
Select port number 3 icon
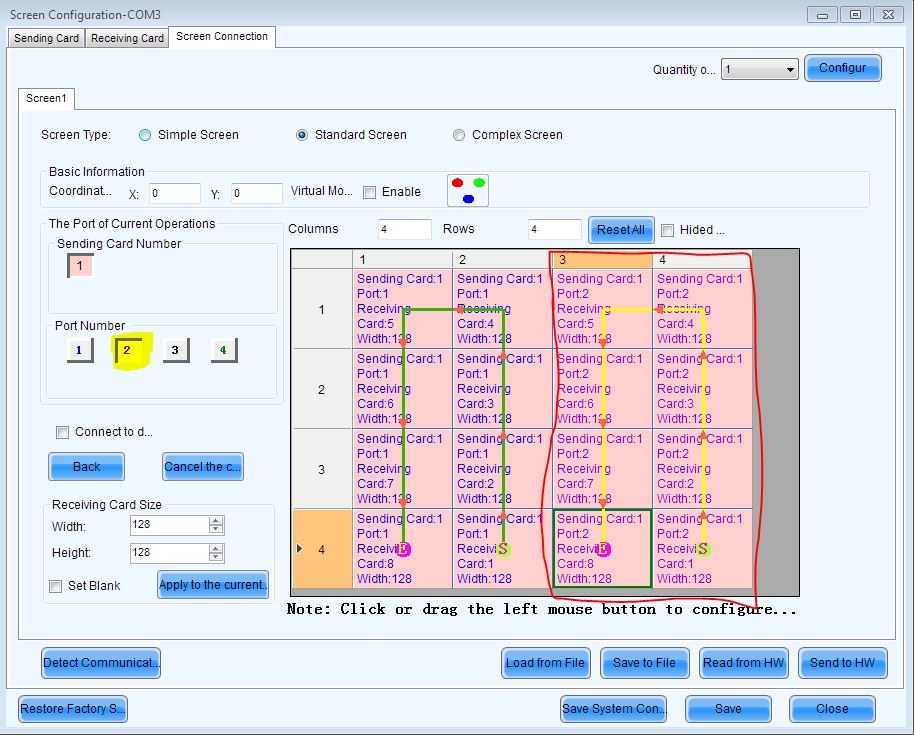pyautogui.click(x=175, y=350)
